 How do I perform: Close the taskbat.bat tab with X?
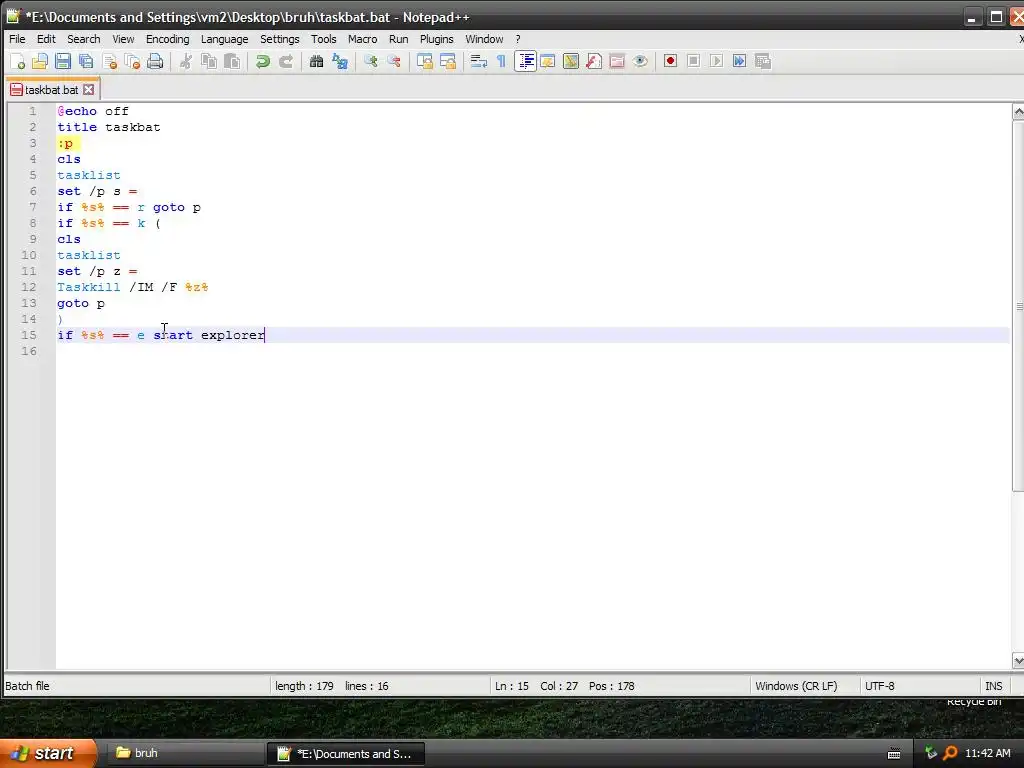pyautogui.click(x=89, y=89)
